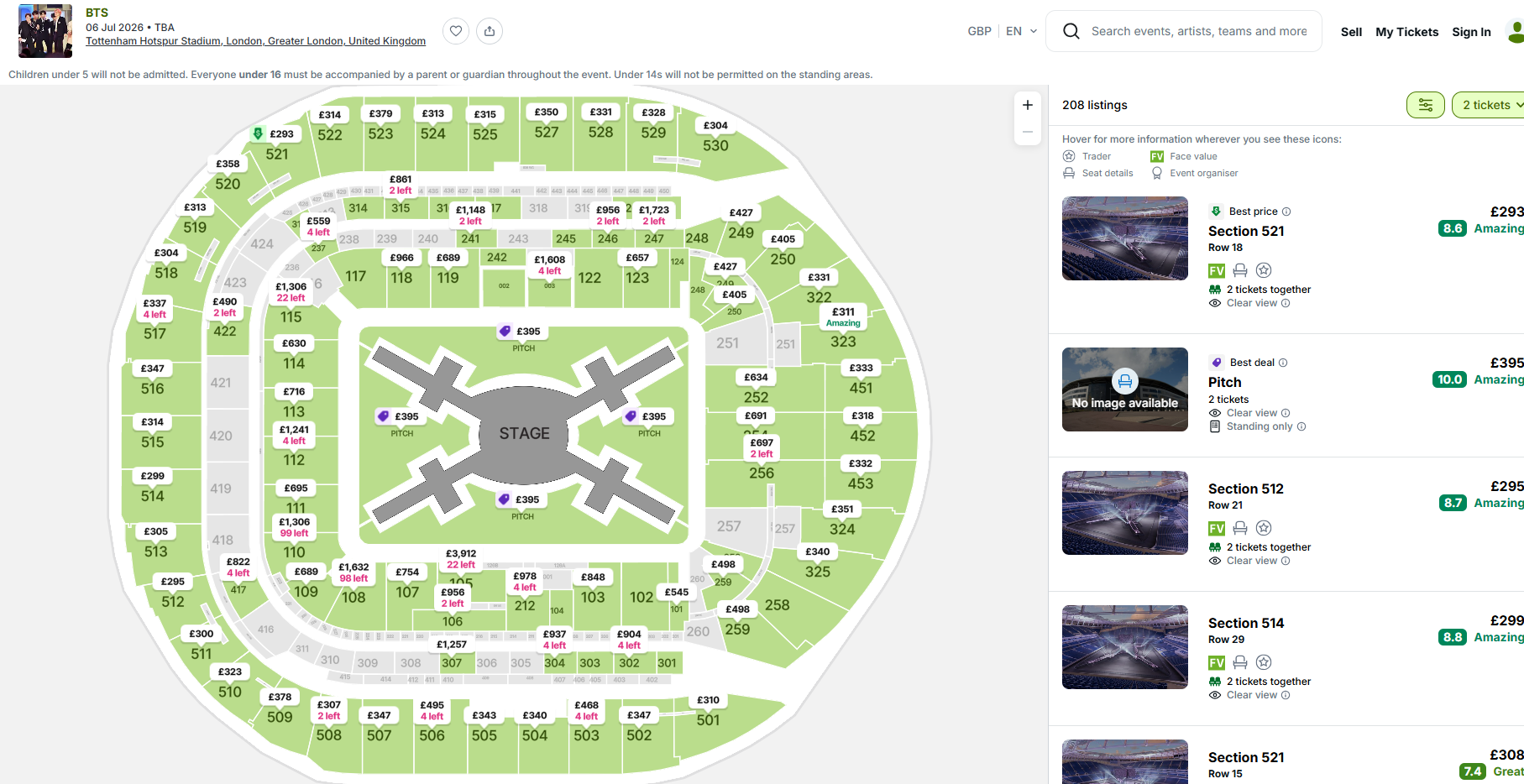Viewport: 1524px width, 784px height.
Task: Click the search magnifier icon
Action: (1071, 31)
